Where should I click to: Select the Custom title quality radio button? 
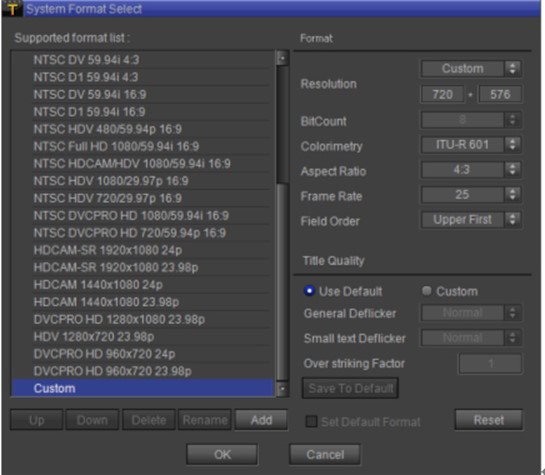click(426, 291)
